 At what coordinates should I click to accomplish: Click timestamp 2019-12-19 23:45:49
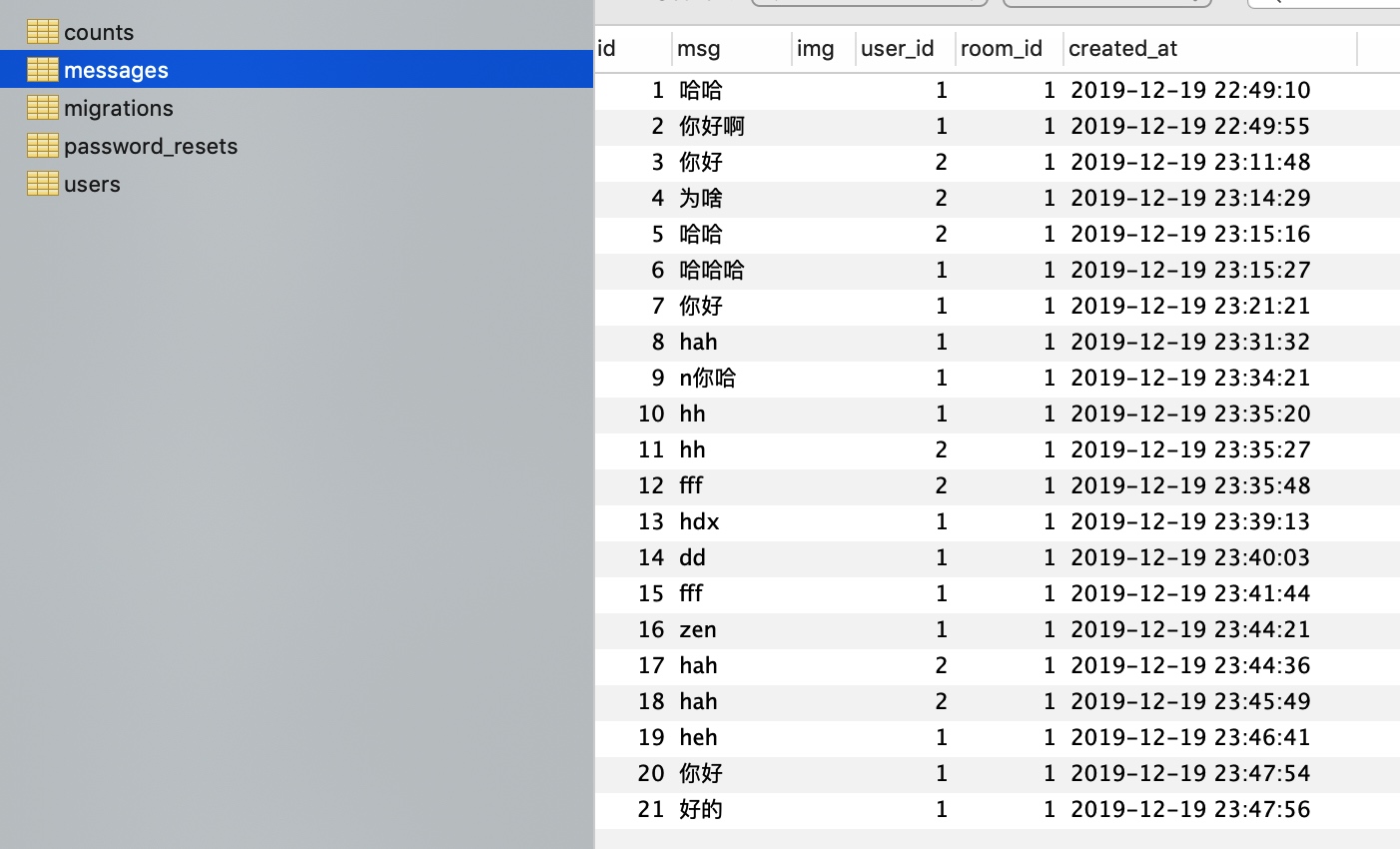[1190, 701]
